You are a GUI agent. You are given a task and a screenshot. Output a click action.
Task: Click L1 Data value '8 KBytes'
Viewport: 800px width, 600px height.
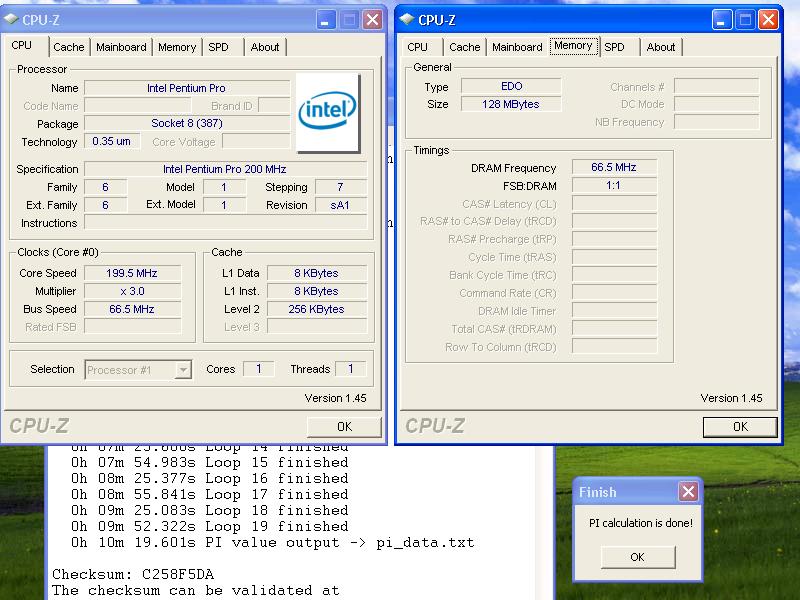pos(316,273)
